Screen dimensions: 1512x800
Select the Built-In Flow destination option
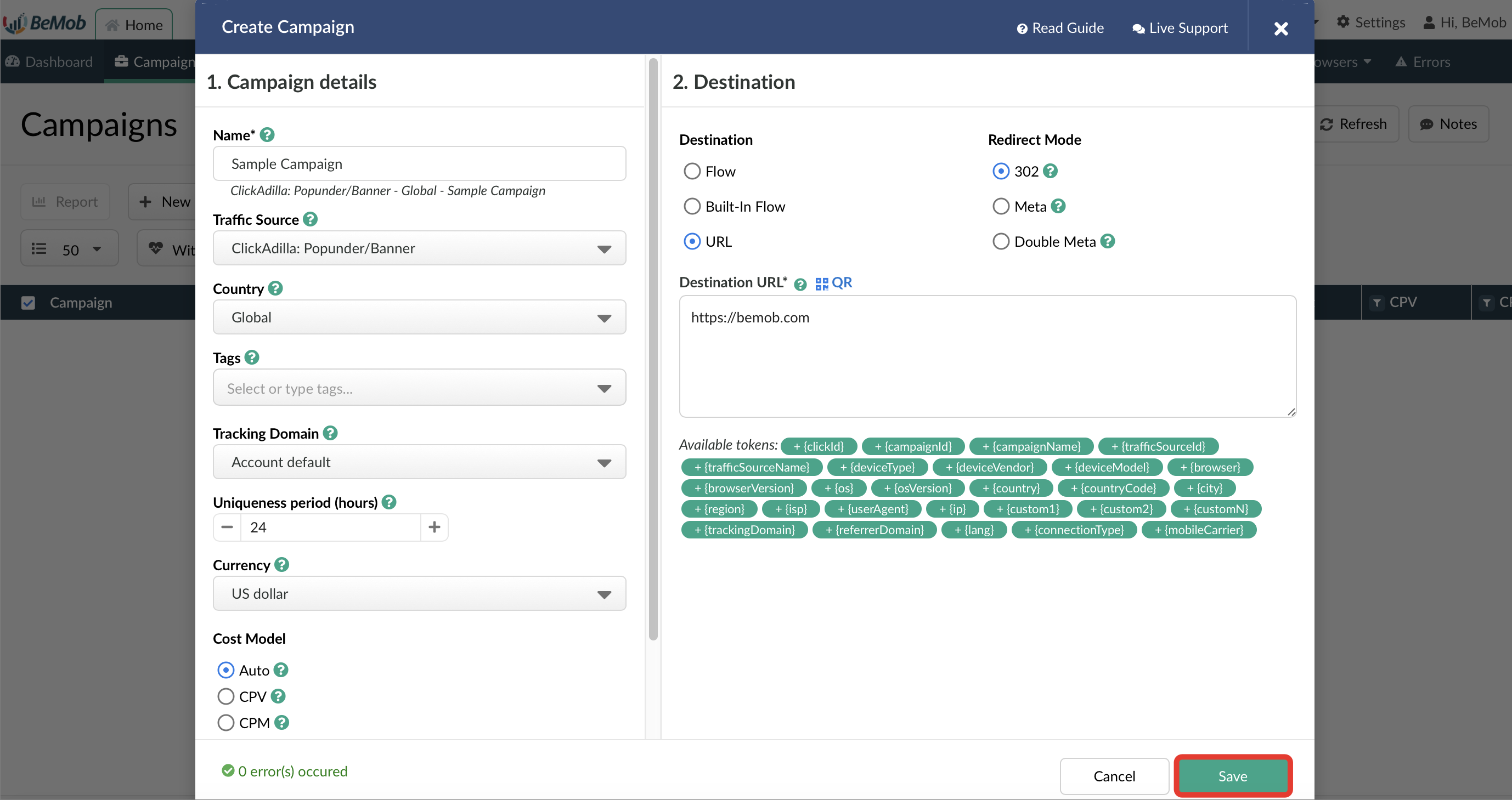(x=692, y=207)
